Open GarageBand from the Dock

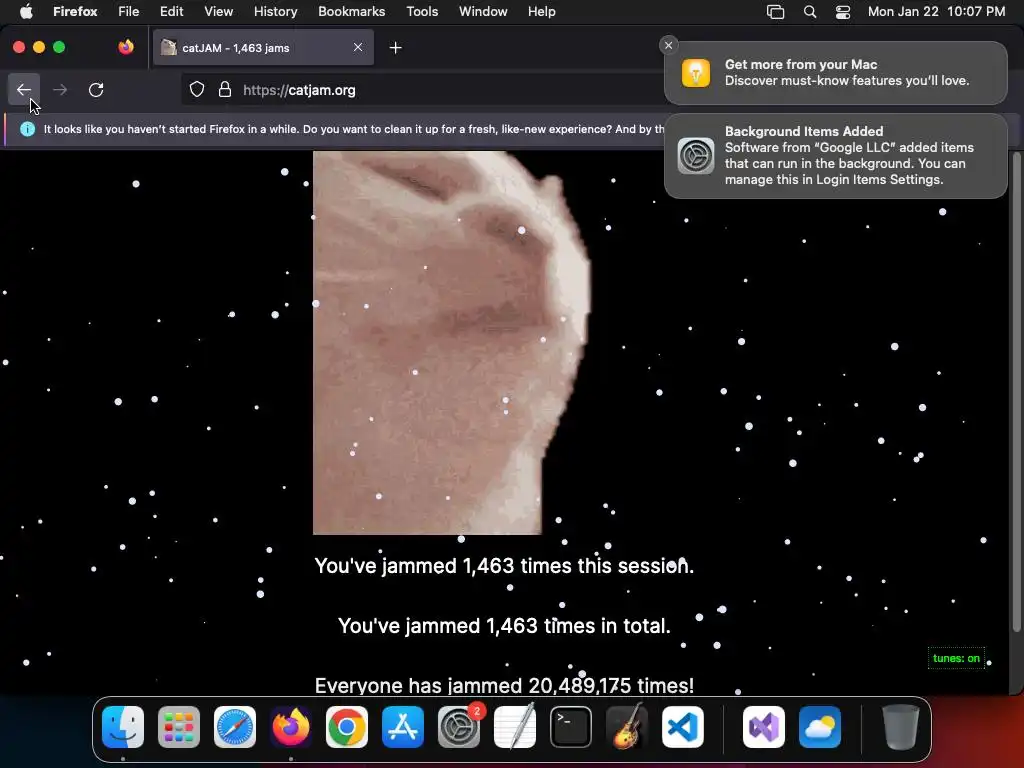point(627,727)
